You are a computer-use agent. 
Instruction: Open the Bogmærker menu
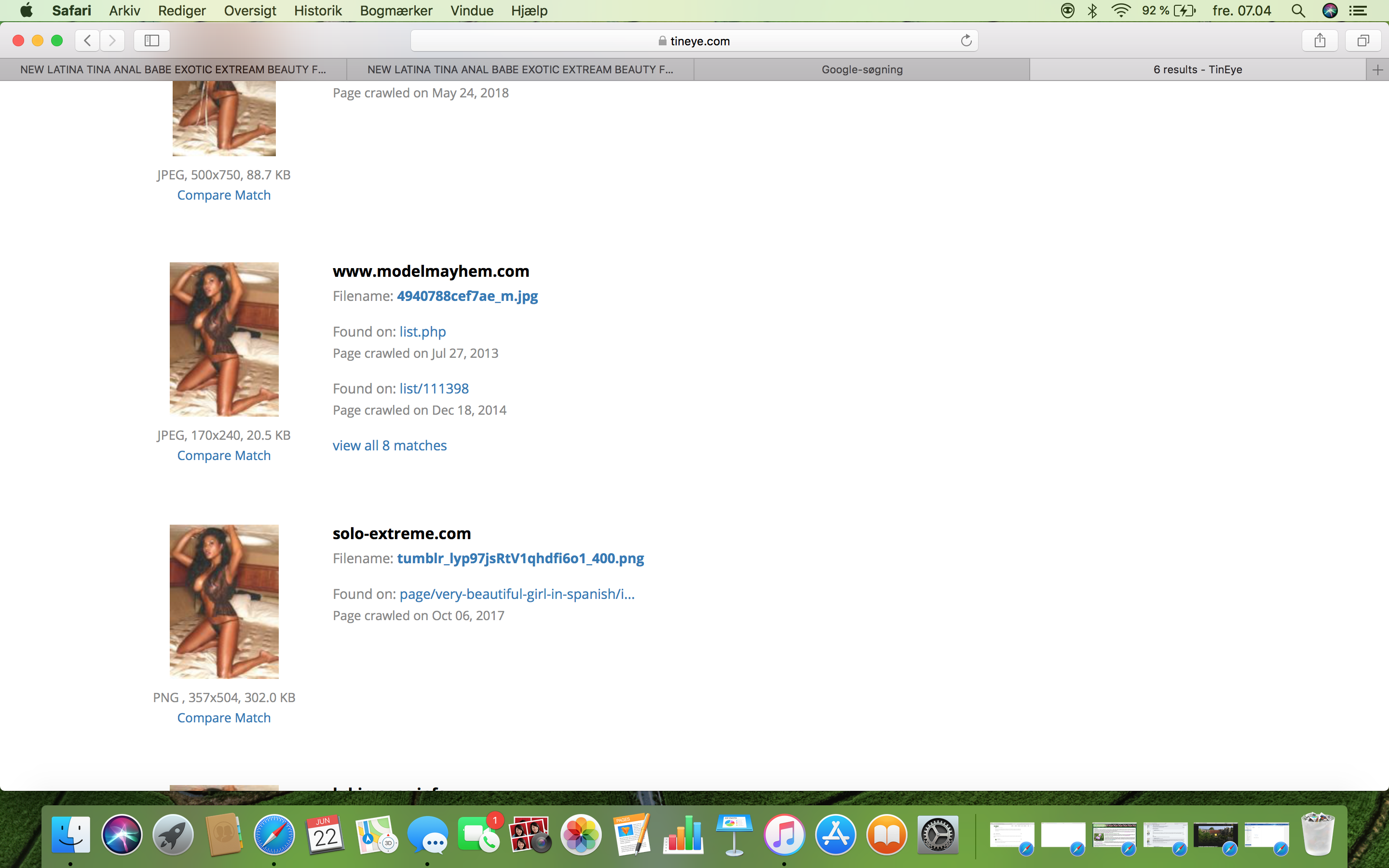click(x=396, y=10)
